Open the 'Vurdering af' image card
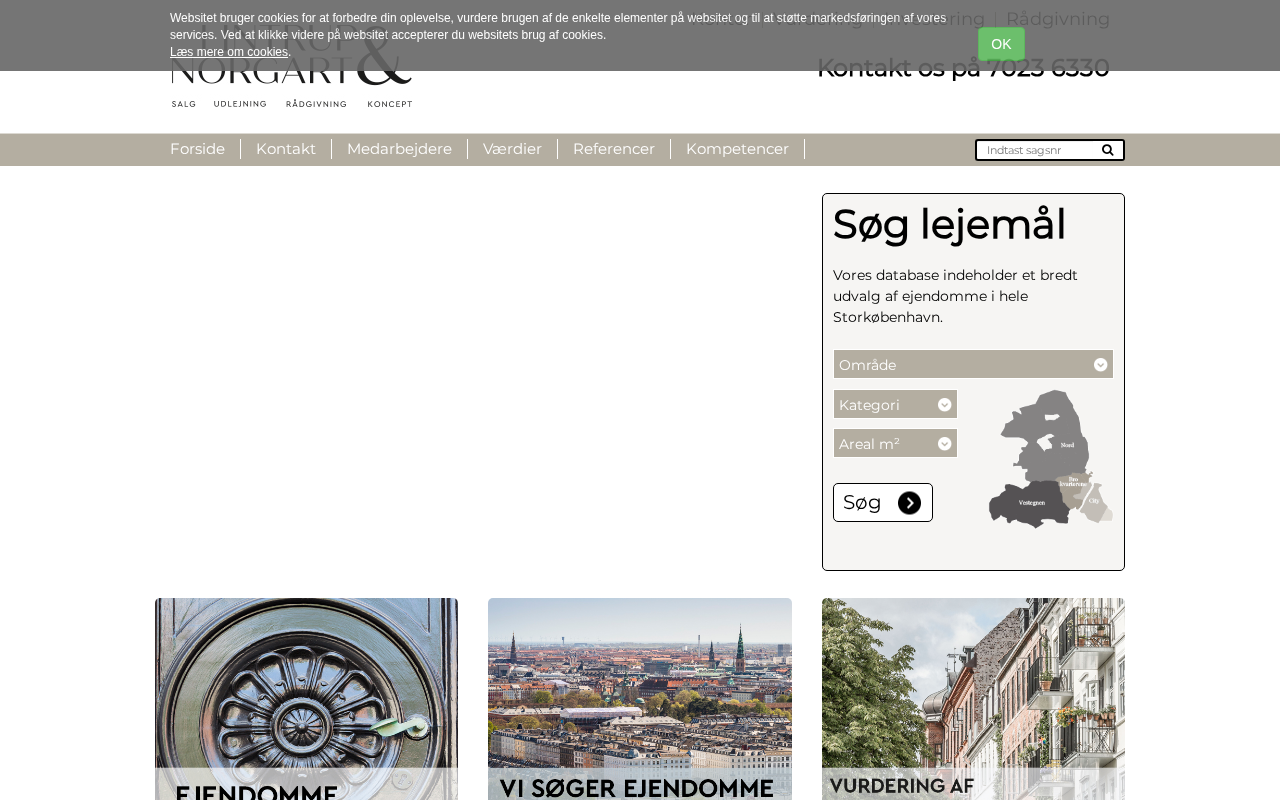This screenshot has width=1280, height=800. (973, 699)
